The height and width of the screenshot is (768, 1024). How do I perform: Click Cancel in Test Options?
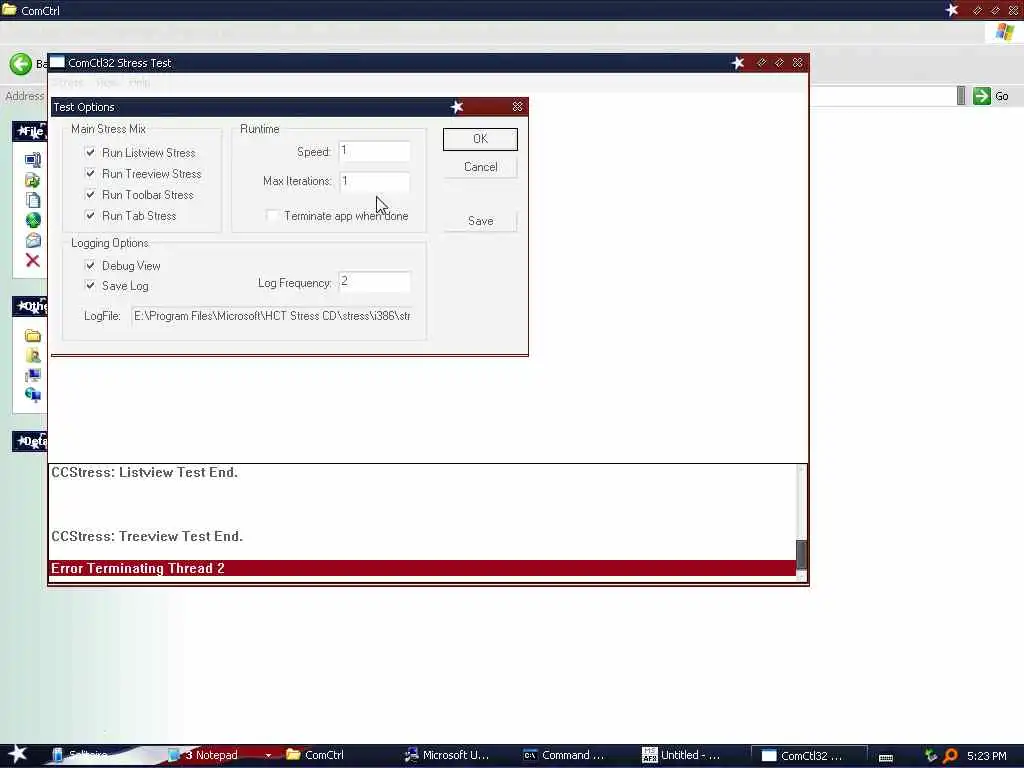[x=480, y=167]
